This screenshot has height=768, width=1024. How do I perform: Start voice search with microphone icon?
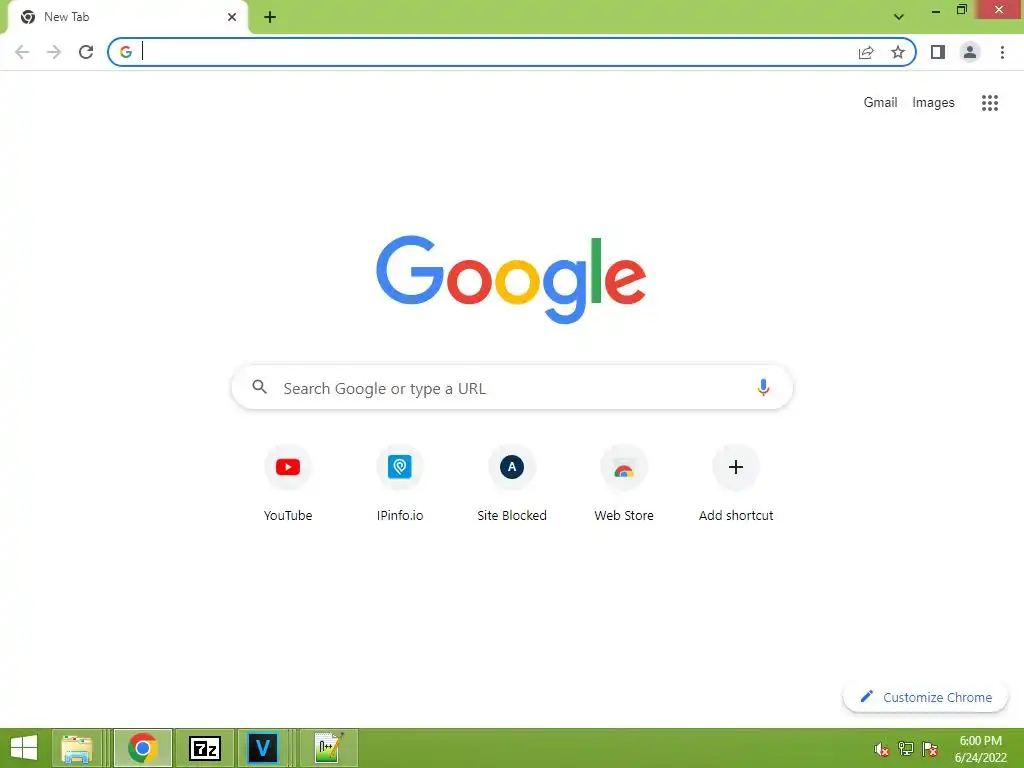763,387
